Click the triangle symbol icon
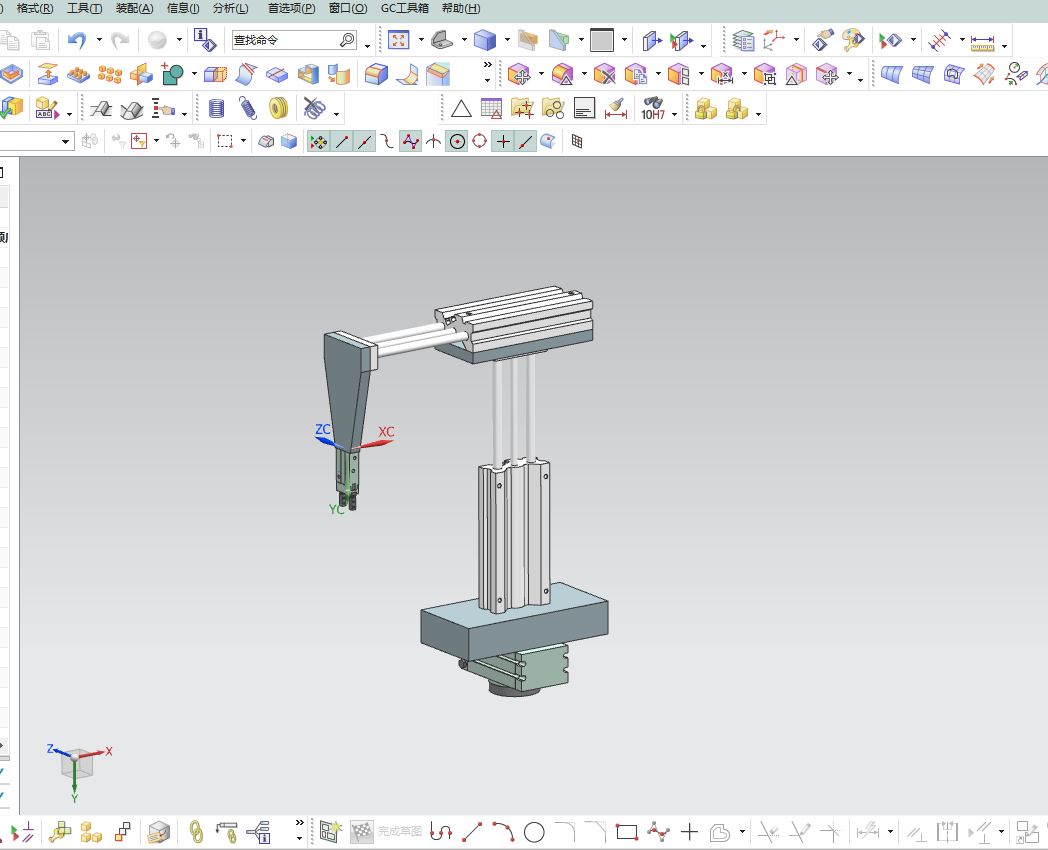The height and width of the screenshot is (850, 1048). coord(461,108)
